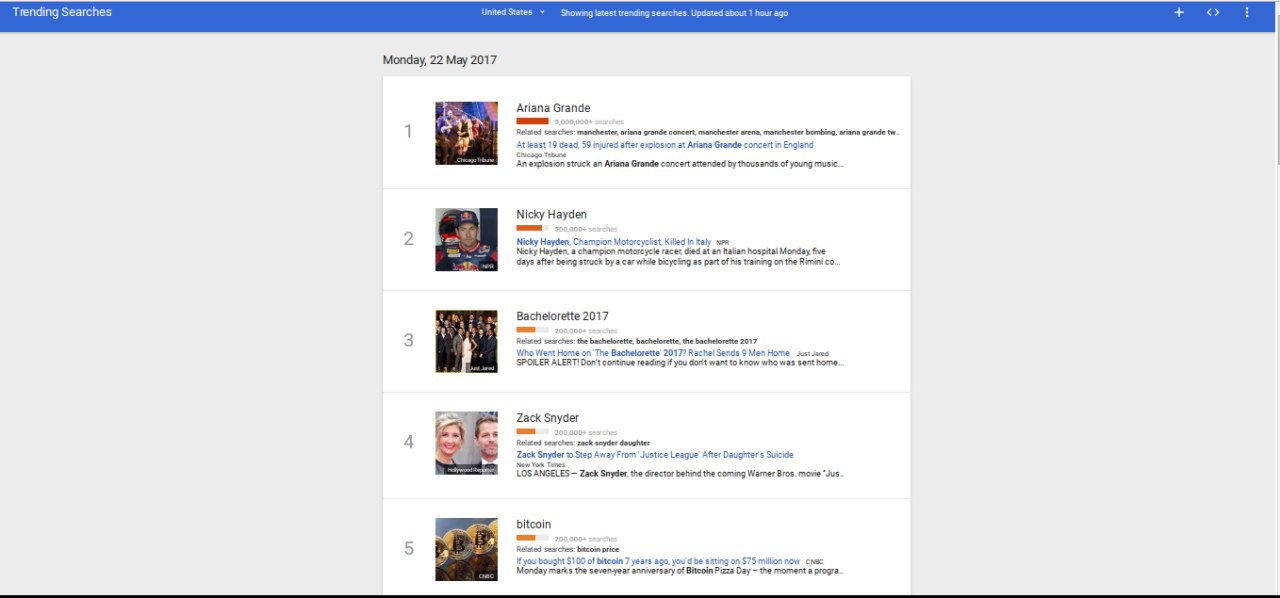Select the bitcoin trending title

click(x=533, y=525)
